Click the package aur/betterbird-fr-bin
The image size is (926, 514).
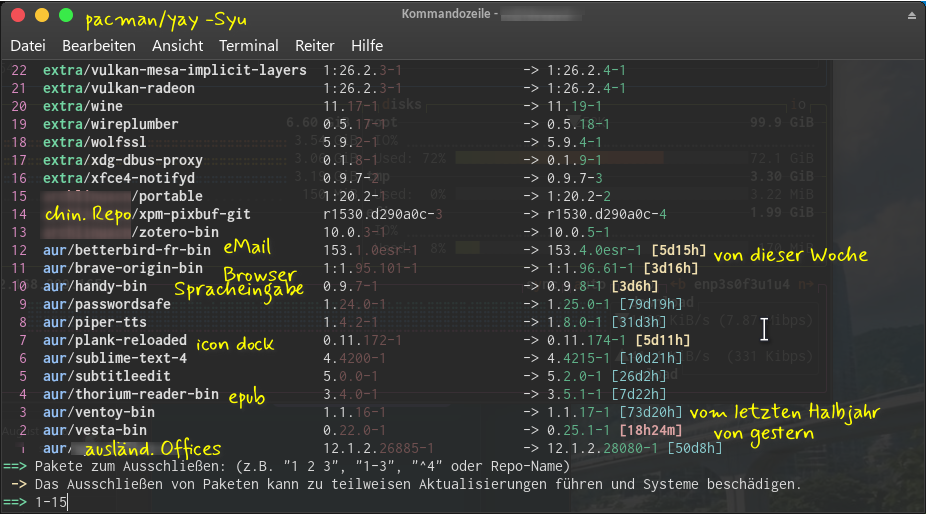point(127,251)
